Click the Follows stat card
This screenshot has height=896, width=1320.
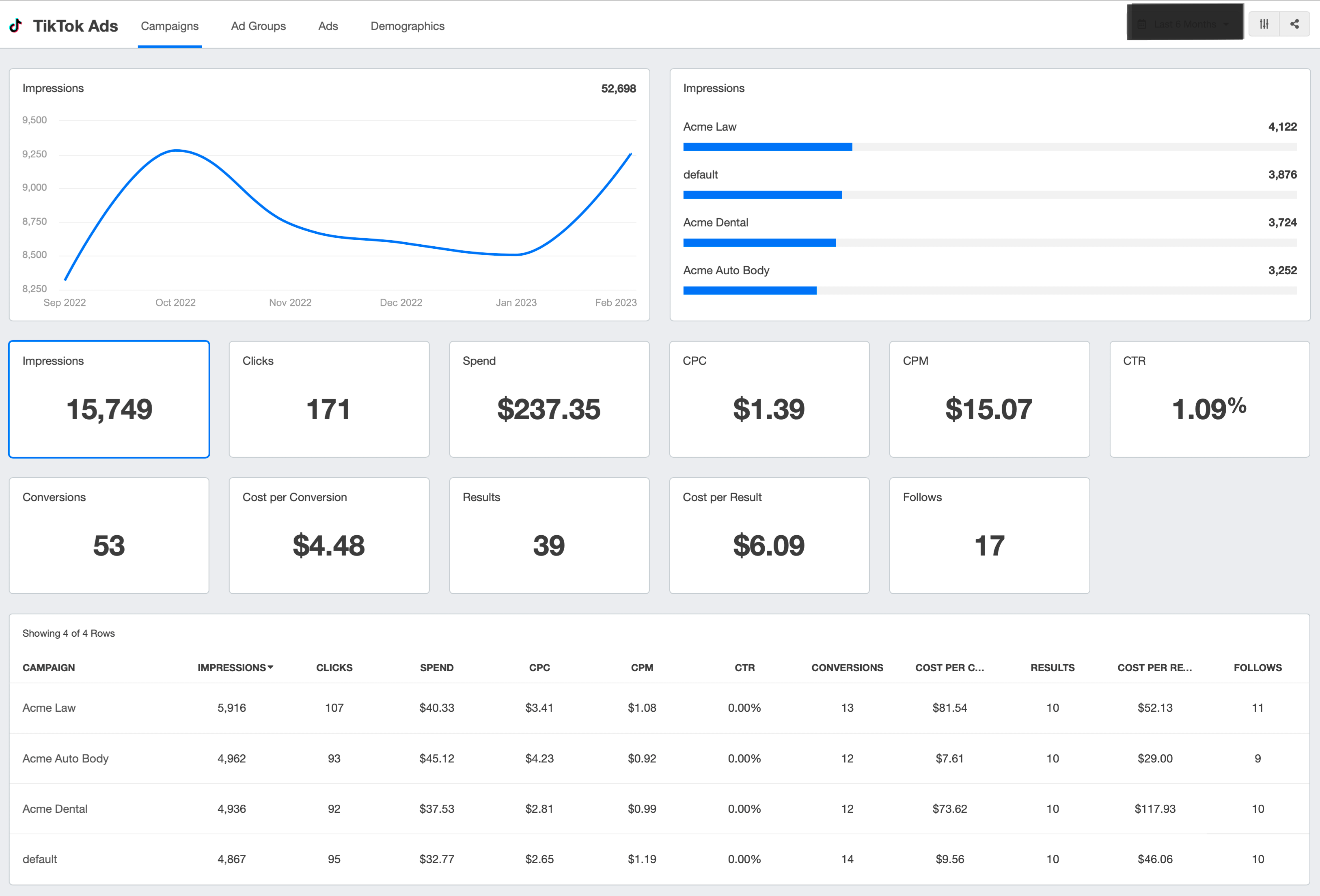click(989, 535)
